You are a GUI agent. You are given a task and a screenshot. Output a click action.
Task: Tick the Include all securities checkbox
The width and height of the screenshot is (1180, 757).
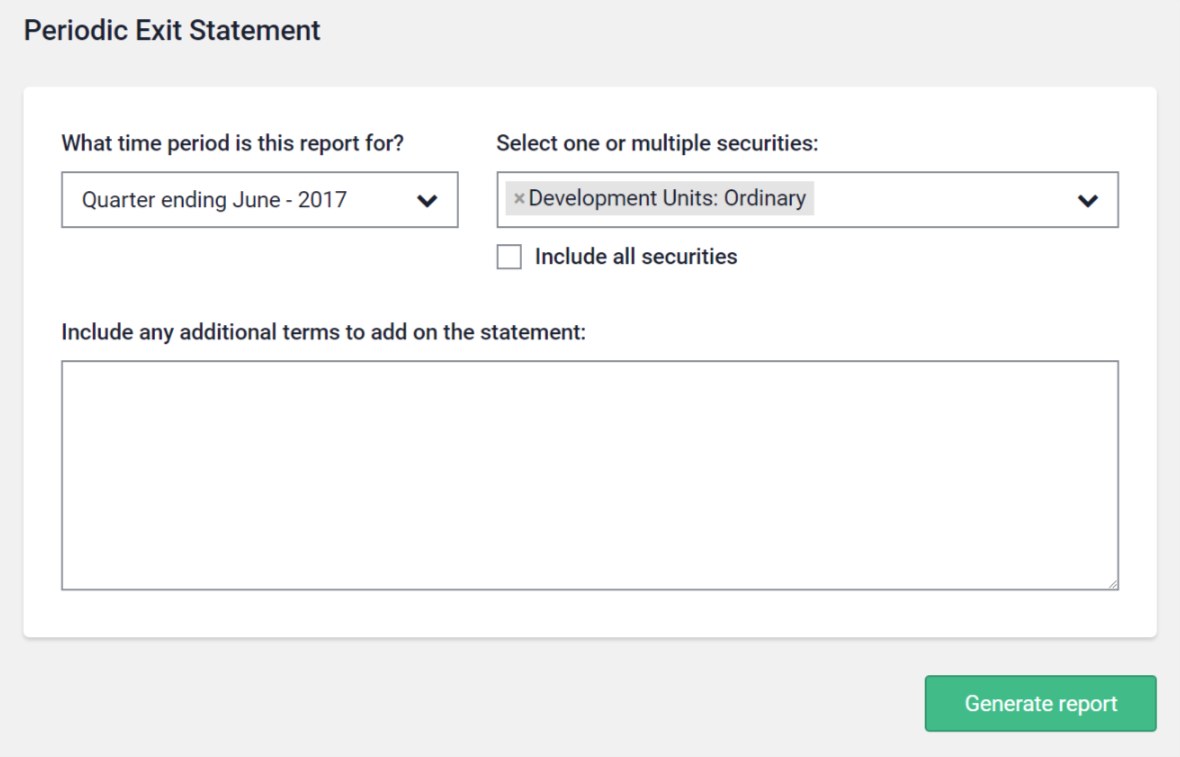tap(509, 257)
